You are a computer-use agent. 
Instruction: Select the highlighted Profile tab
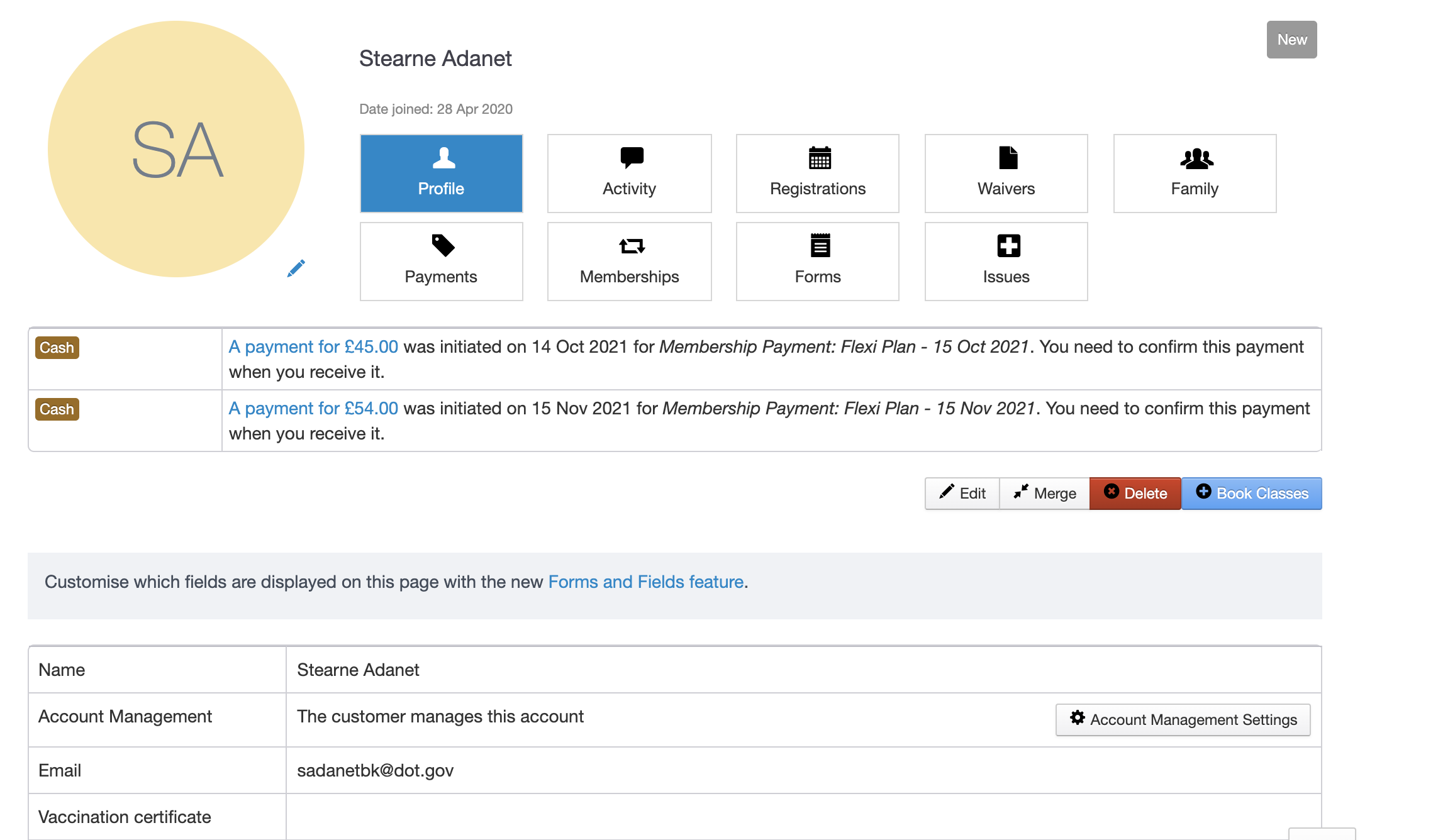[441, 173]
